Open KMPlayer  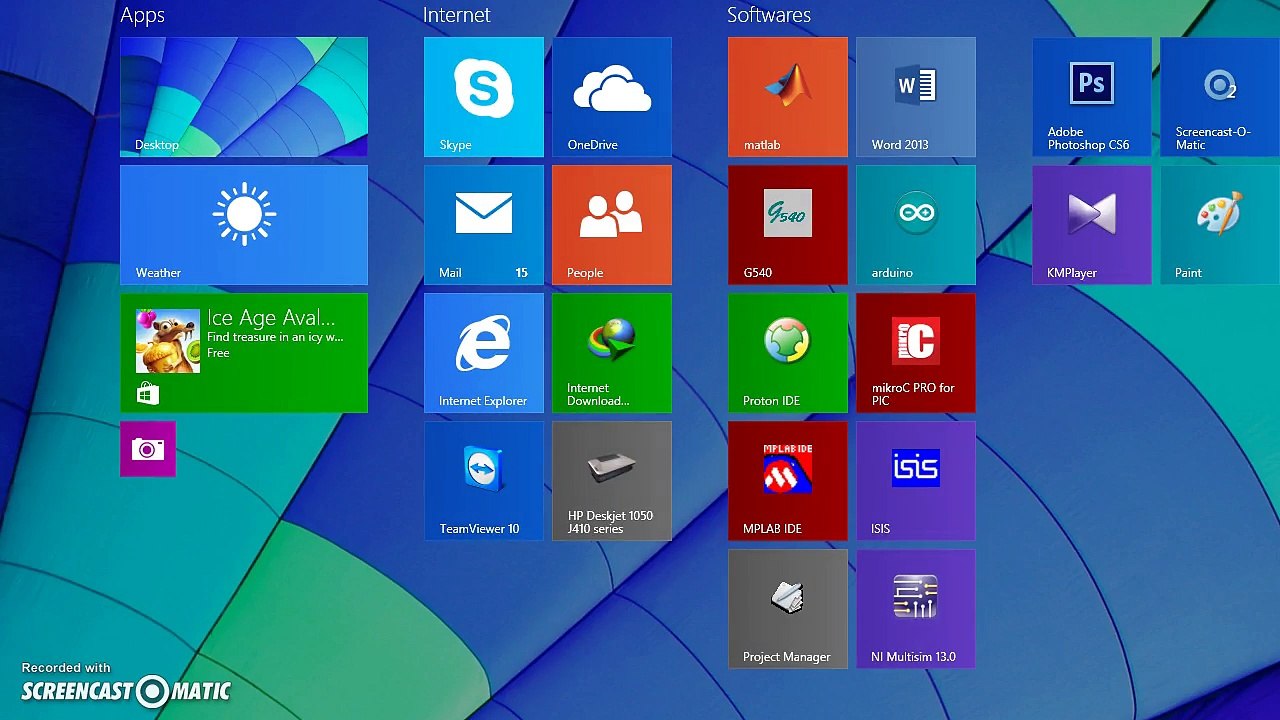point(1092,225)
